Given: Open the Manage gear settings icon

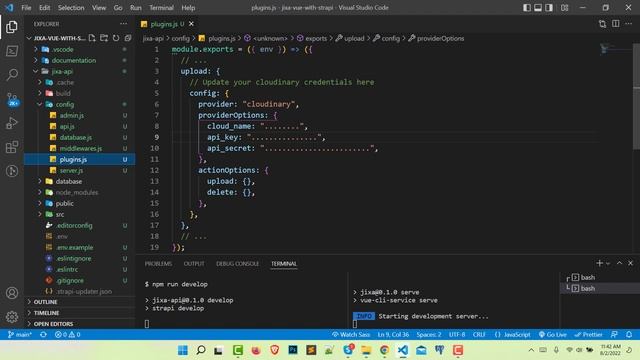Looking at the screenshot, I should pyautogui.click(x=12, y=316).
